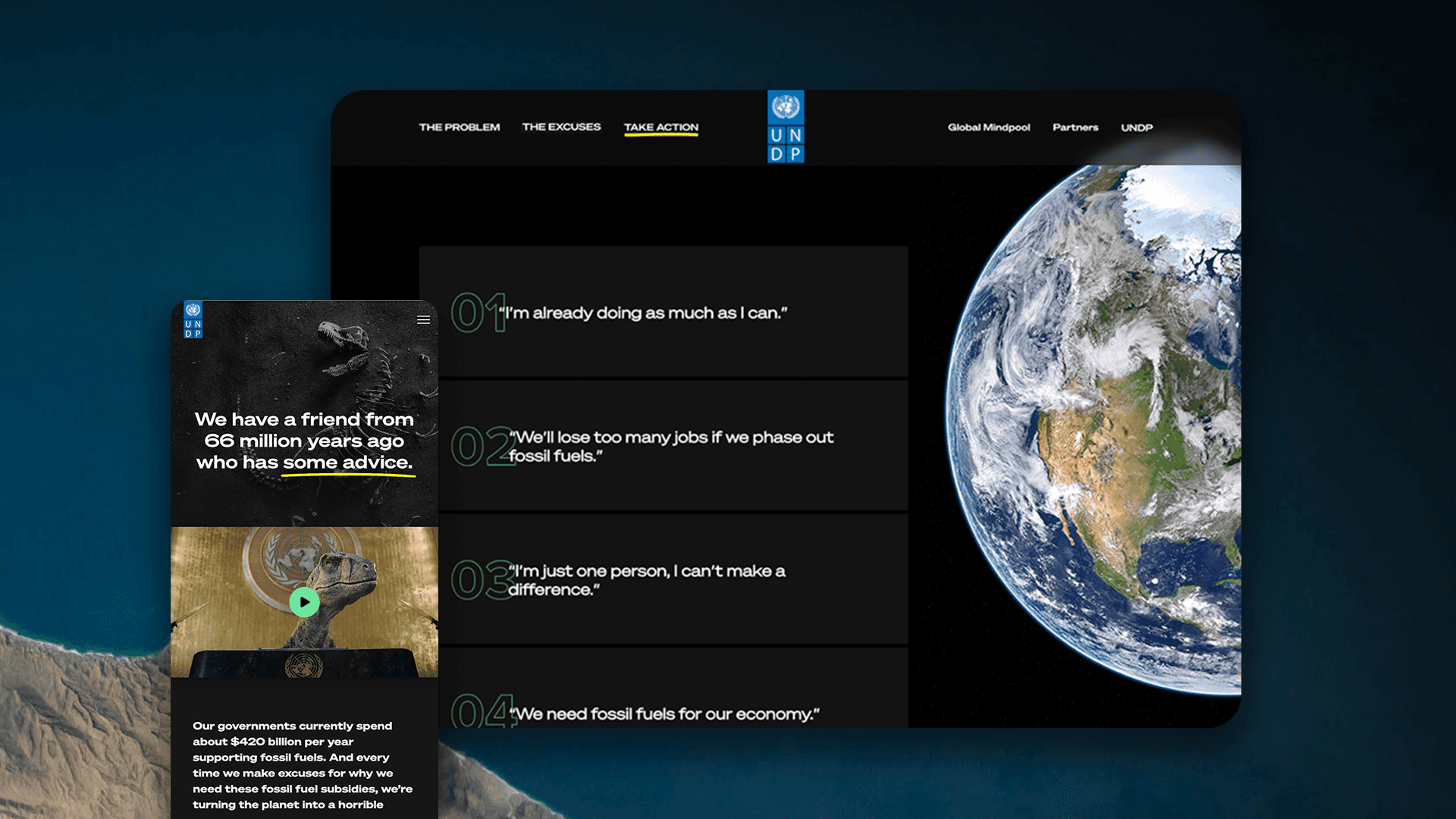This screenshot has height=819, width=1456.
Task: Click the small UNDP logo on mobile view
Action: pyautogui.click(x=193, y=320)
